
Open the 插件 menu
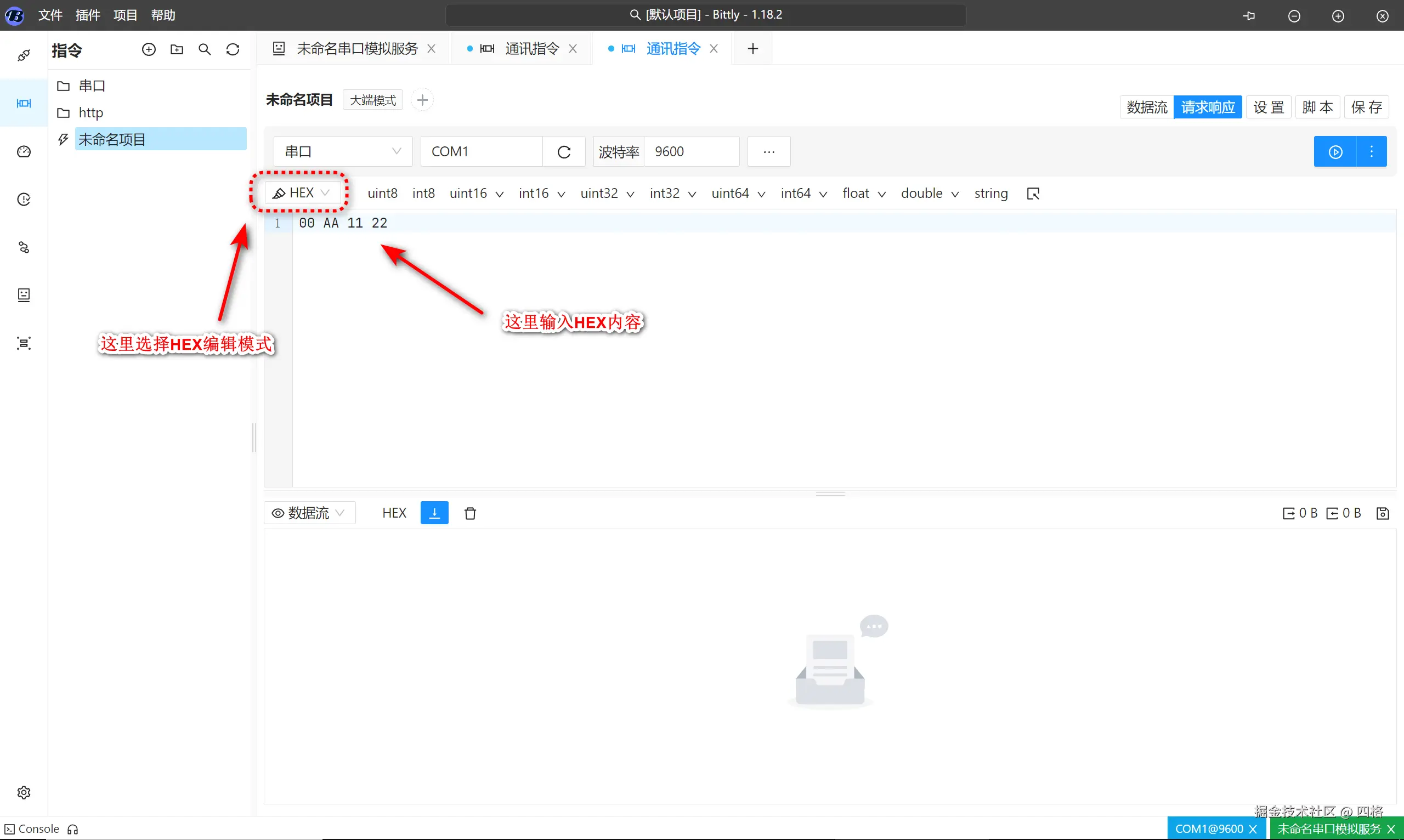88,15
